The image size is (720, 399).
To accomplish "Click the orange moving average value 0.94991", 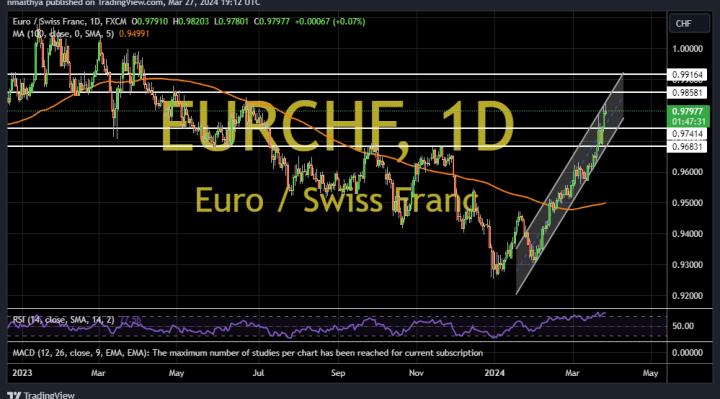I will coord(134,34).
